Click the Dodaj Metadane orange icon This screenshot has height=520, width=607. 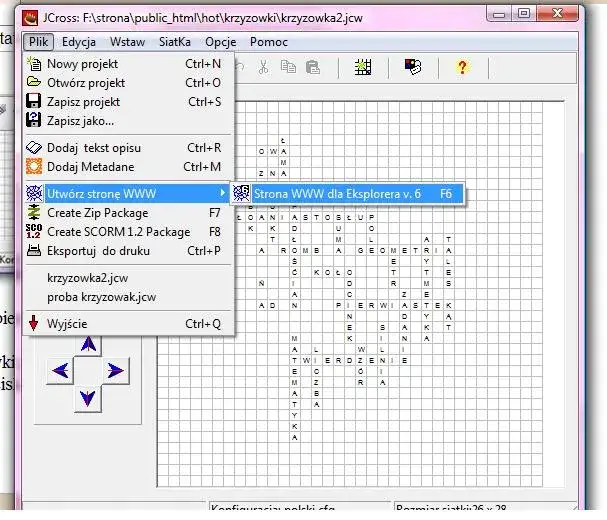(x=34, y=166)
